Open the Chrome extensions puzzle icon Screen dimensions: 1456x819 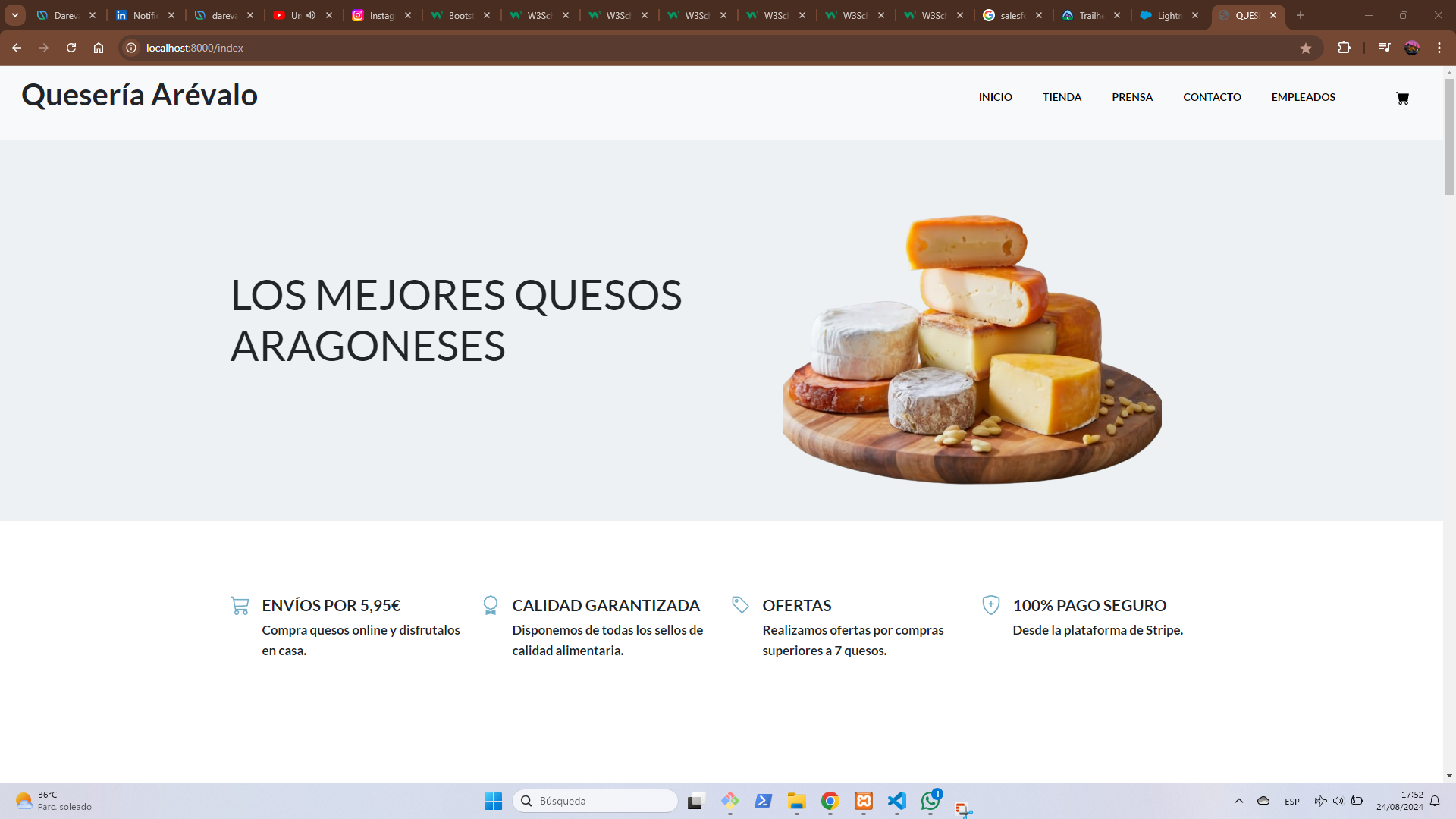(x=1345, y=47)
